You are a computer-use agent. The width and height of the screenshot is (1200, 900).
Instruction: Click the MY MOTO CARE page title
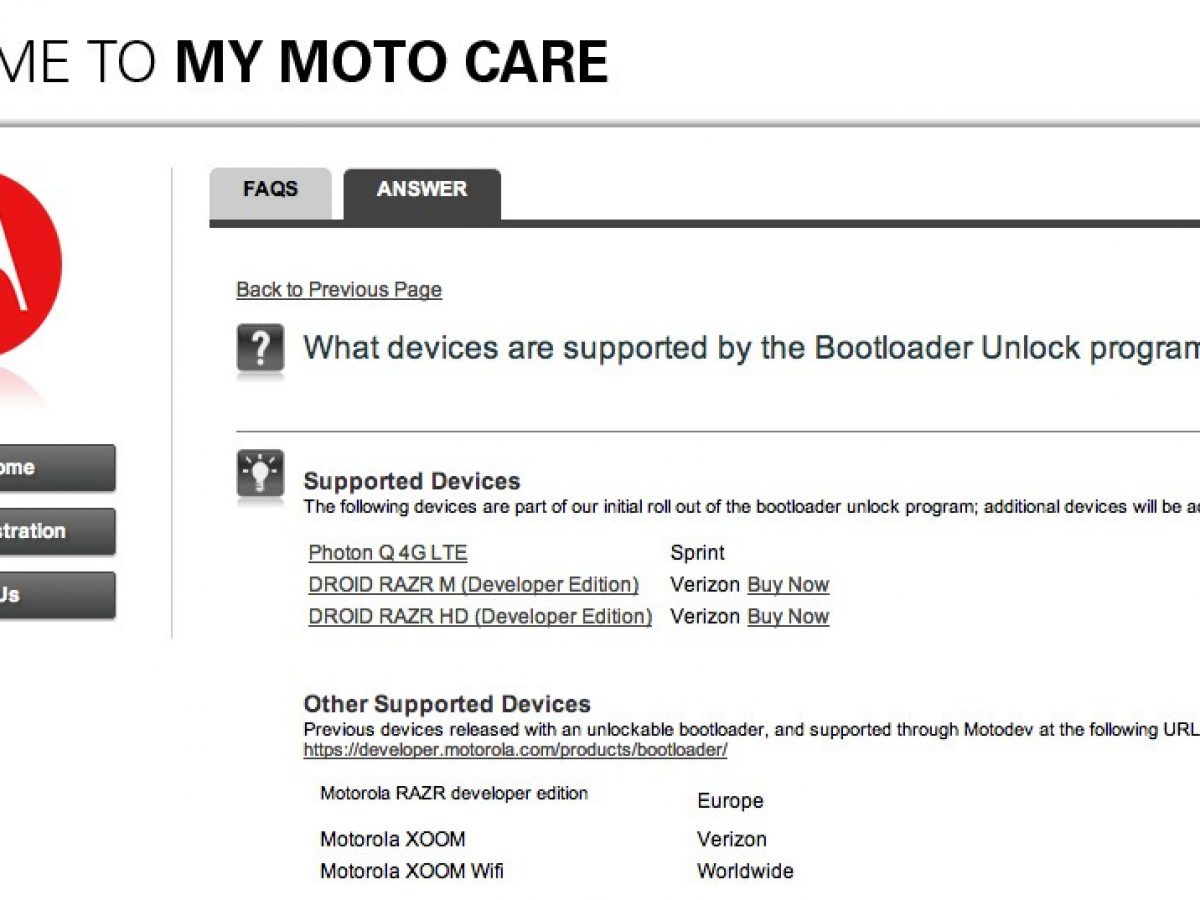(x=391, y=62)
